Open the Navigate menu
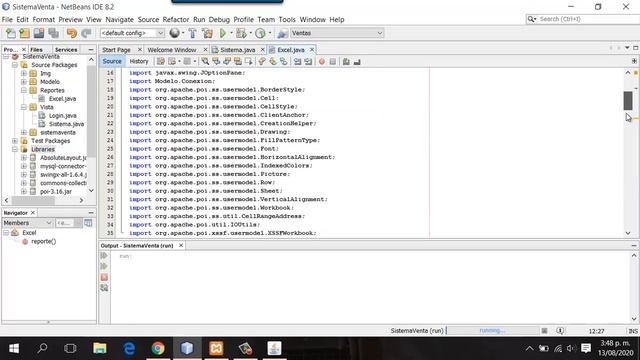This screenshot has height=360, width=640. [x=119, y=20]
